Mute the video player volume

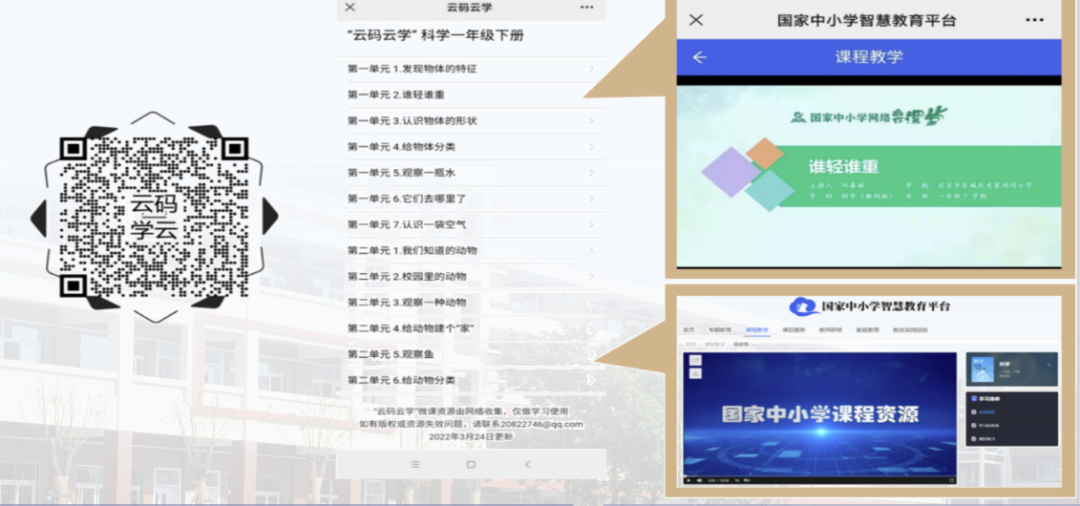click(x=699, y=481)
